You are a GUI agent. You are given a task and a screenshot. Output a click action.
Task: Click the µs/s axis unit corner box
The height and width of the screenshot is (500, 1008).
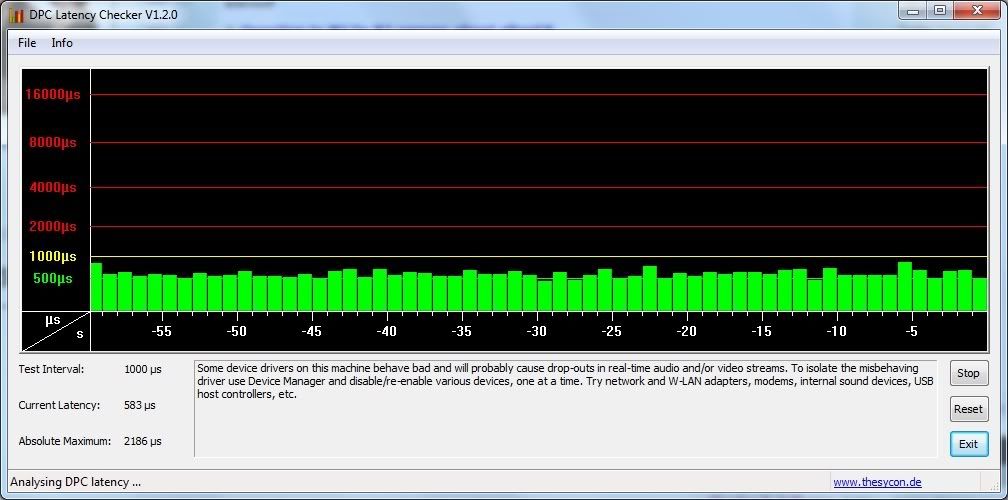(x=56, y=332)
